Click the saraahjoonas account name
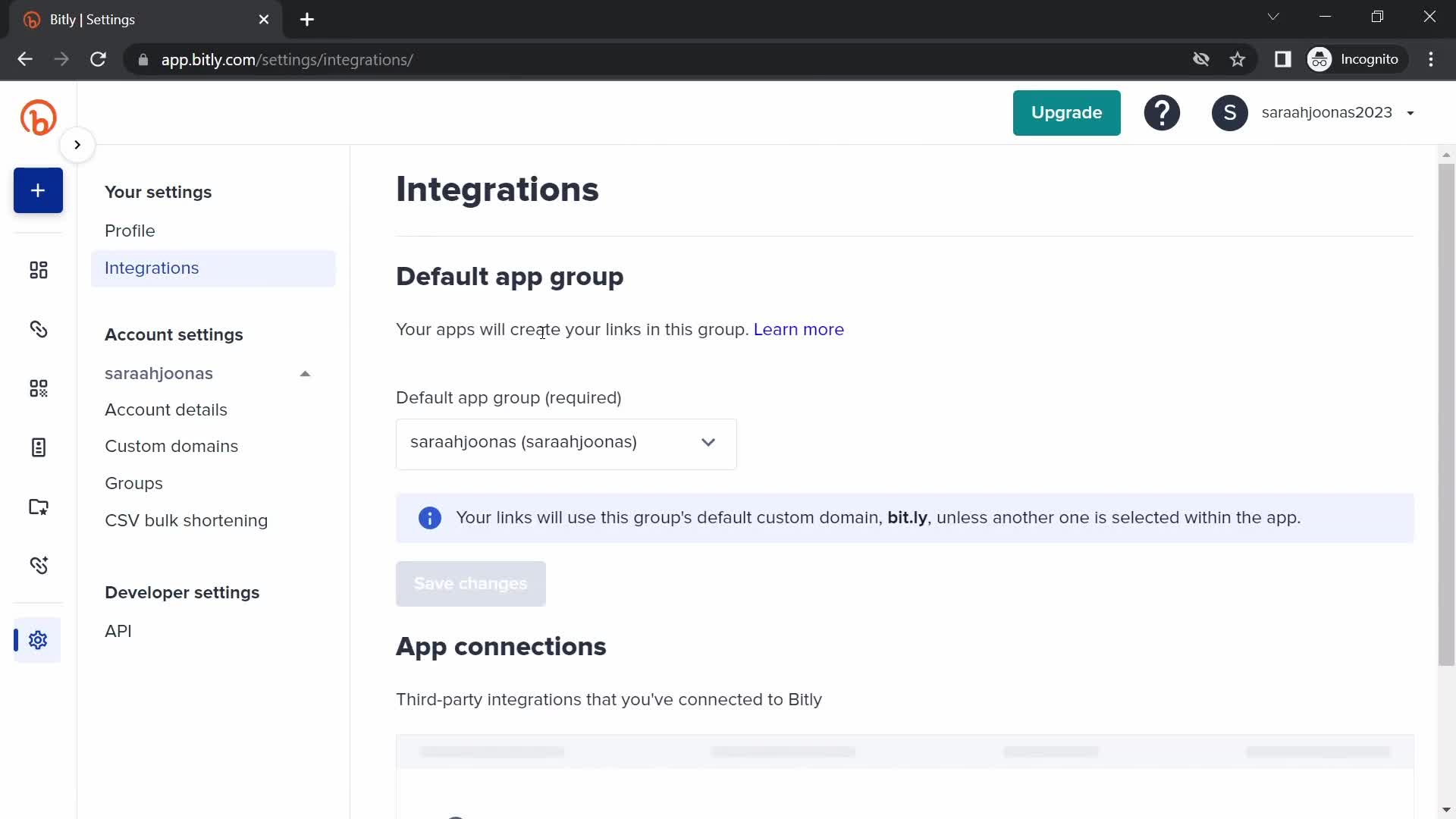The width and height of the screenshot is (1456, 819). [158, 374]
